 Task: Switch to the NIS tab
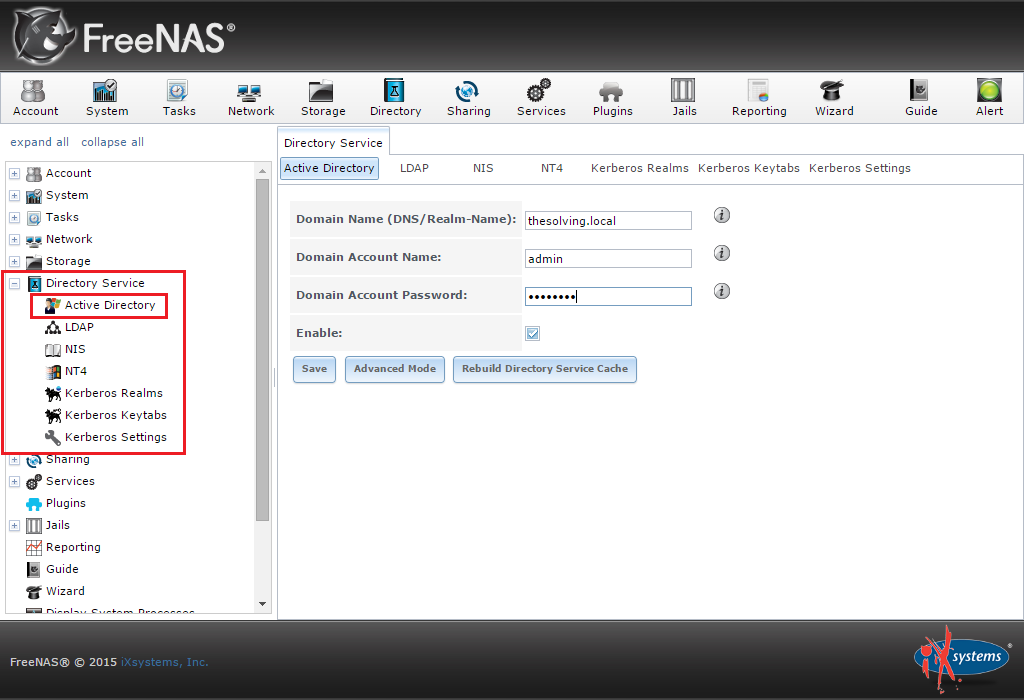point(483,168)
